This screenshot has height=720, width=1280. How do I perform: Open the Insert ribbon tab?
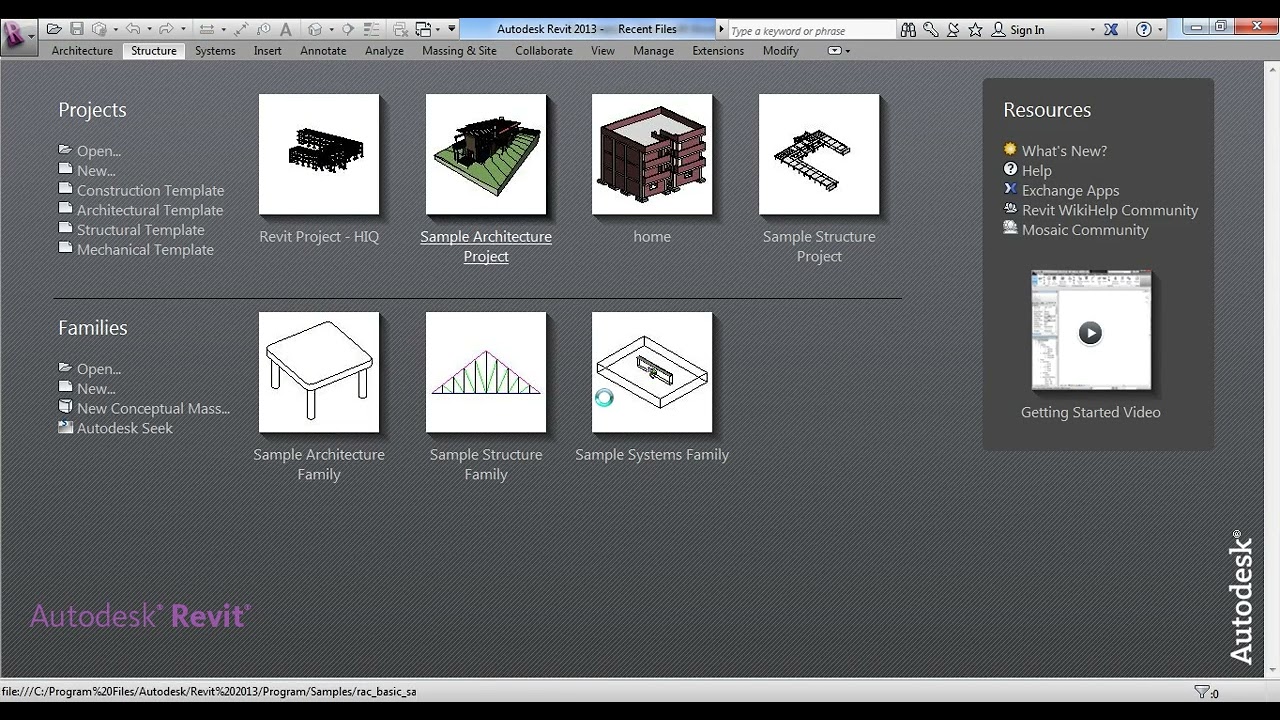268,51
